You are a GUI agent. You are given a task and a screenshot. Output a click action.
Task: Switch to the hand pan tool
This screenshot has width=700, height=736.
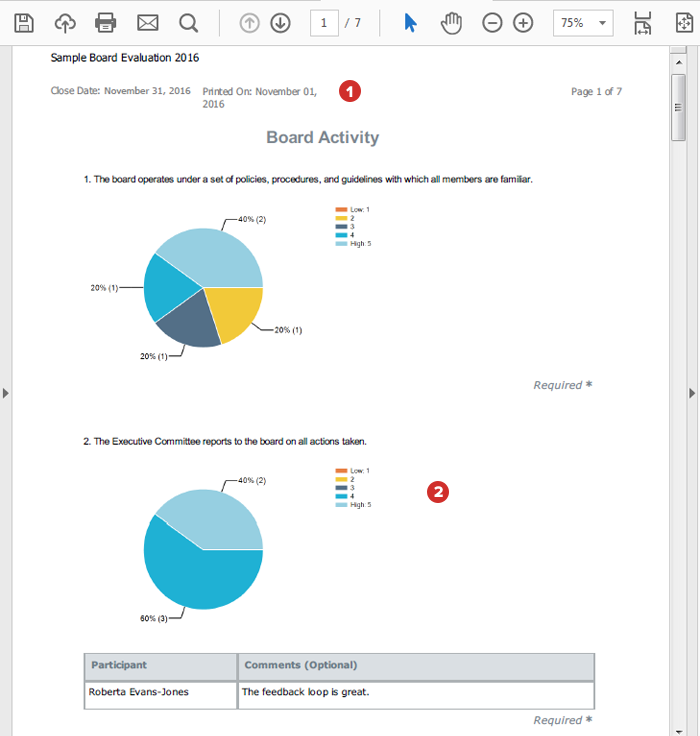[x=451, y=22]
